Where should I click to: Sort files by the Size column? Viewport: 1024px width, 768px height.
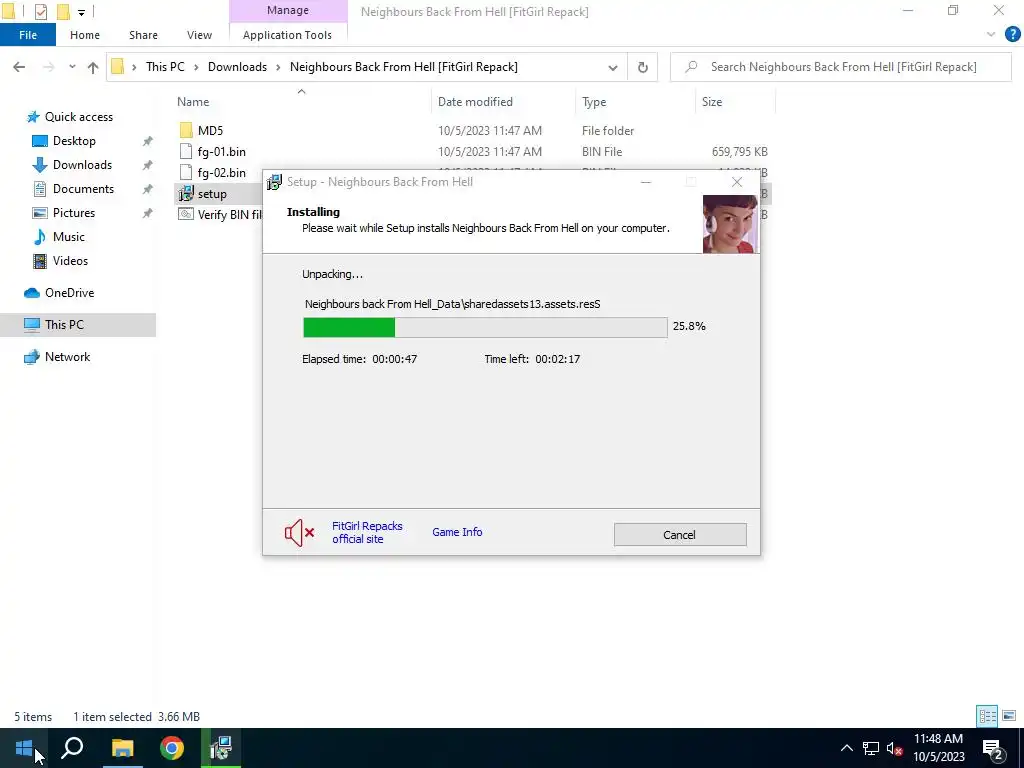coord(712,102)
